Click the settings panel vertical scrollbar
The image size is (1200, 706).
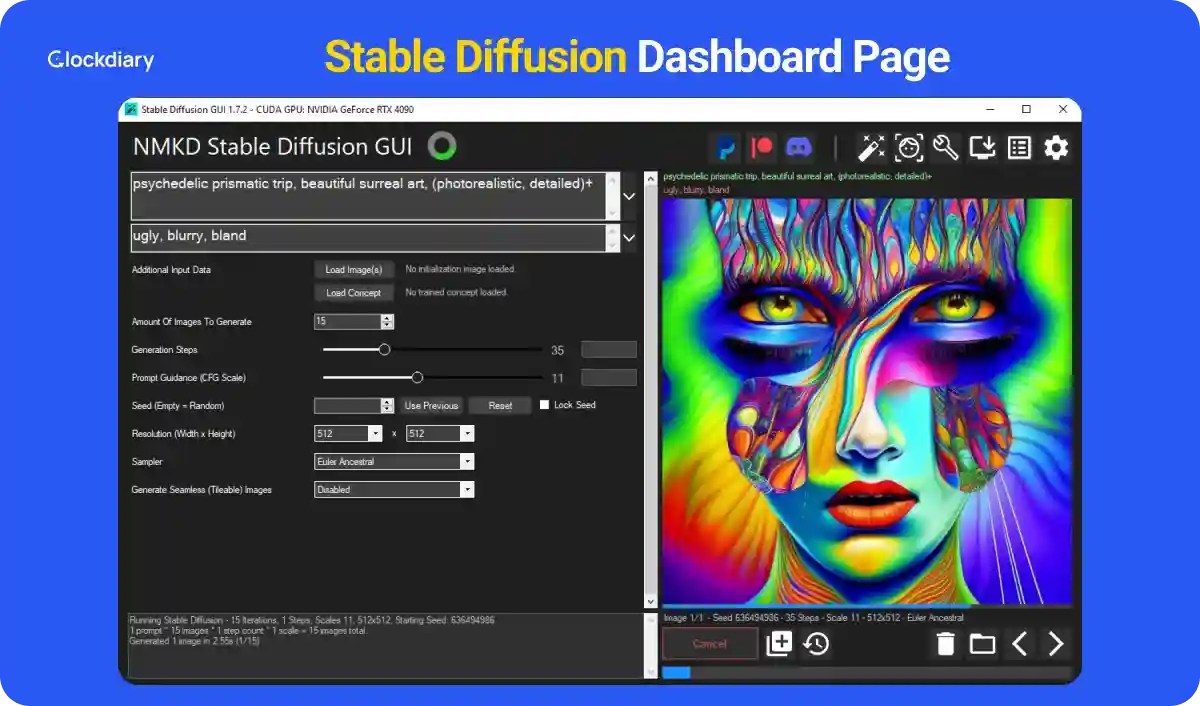click(x=651, y=390)
